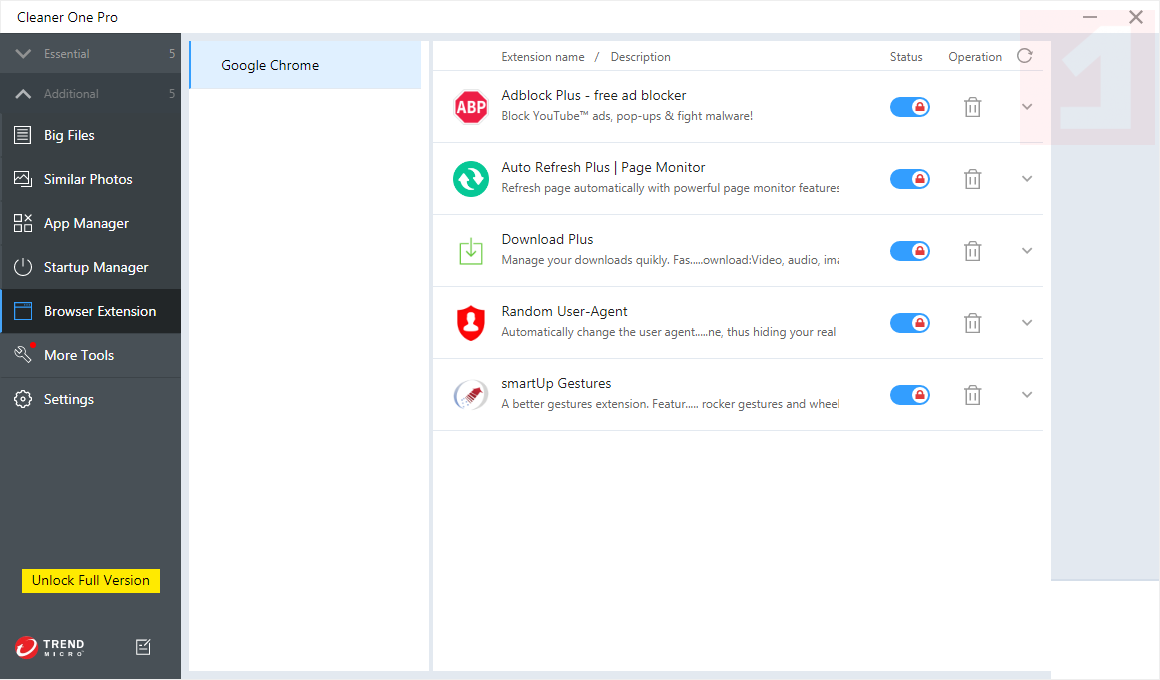Click Unlock Full Version button
The image size is (1160, 680).
click(x=91, y=581)
